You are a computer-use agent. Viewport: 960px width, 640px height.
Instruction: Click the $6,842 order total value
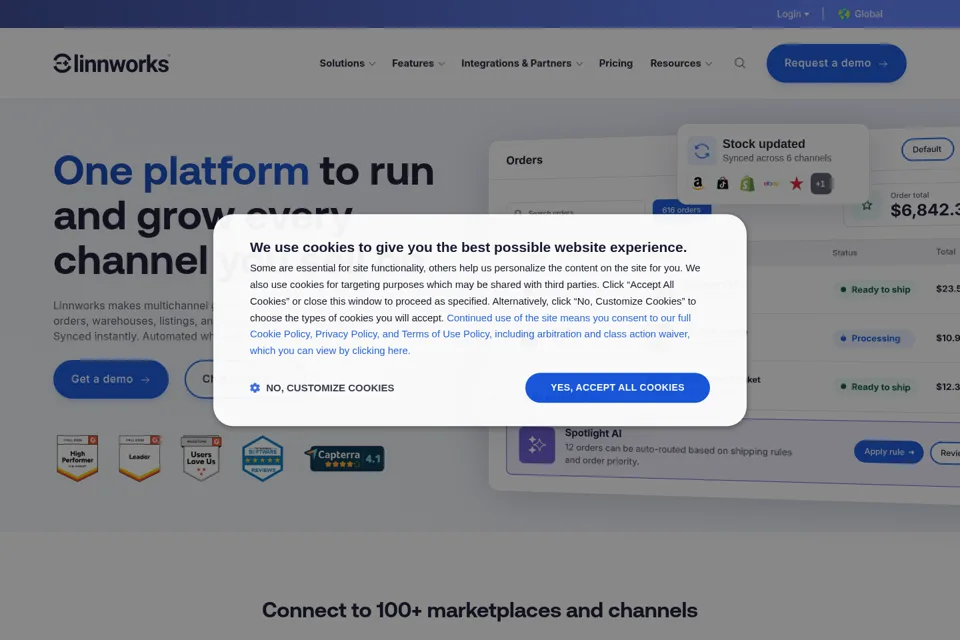925,210
